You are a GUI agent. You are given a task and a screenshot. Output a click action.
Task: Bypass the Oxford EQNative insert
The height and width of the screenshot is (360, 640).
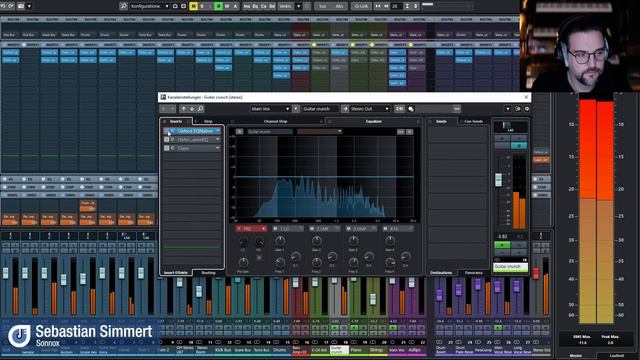click(x=167, y=131)
